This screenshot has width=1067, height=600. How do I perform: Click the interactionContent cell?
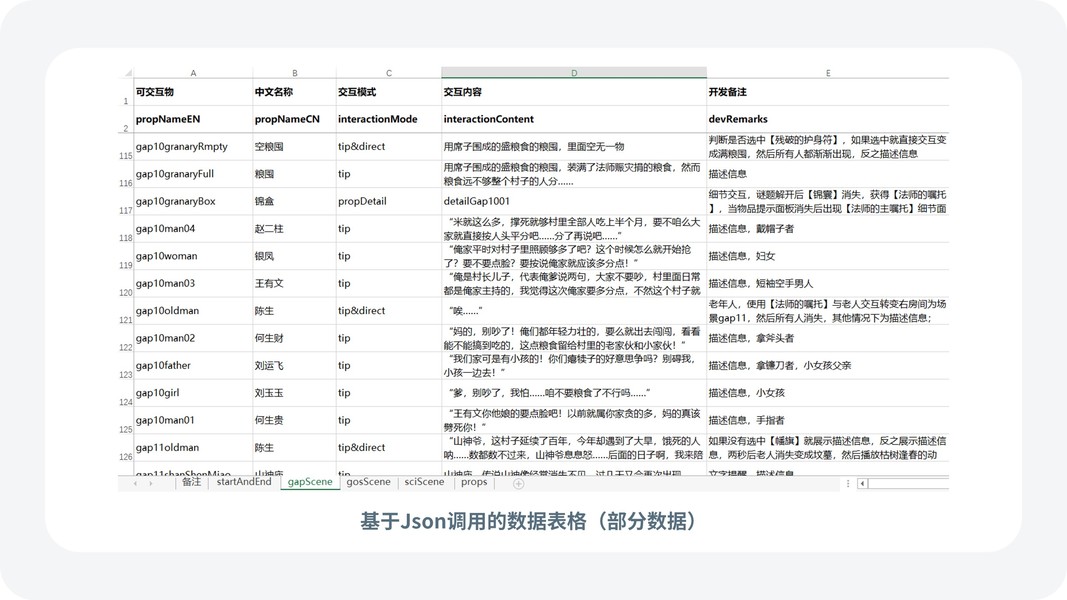pyautogui.click(x=574, y=119)
